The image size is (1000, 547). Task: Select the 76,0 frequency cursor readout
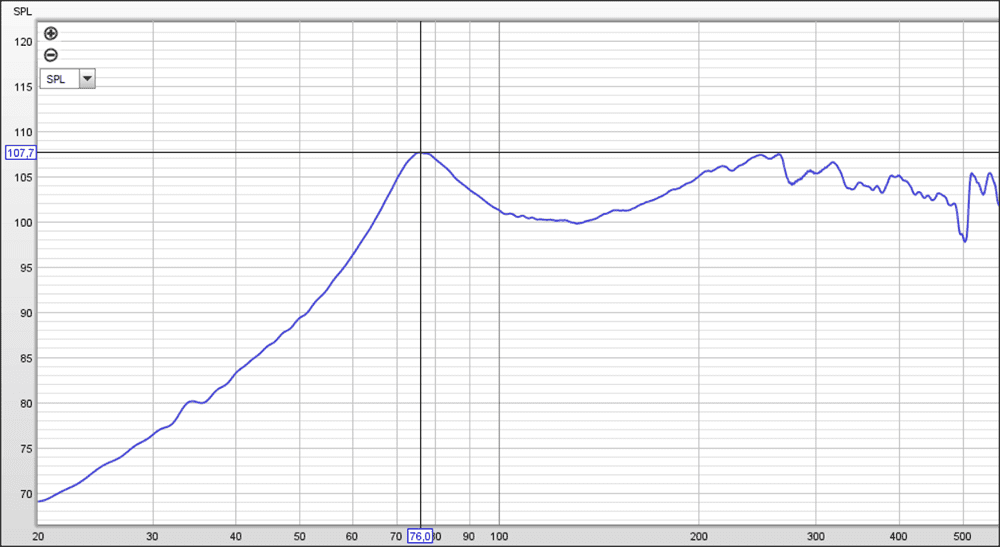[x=420, y=536]
